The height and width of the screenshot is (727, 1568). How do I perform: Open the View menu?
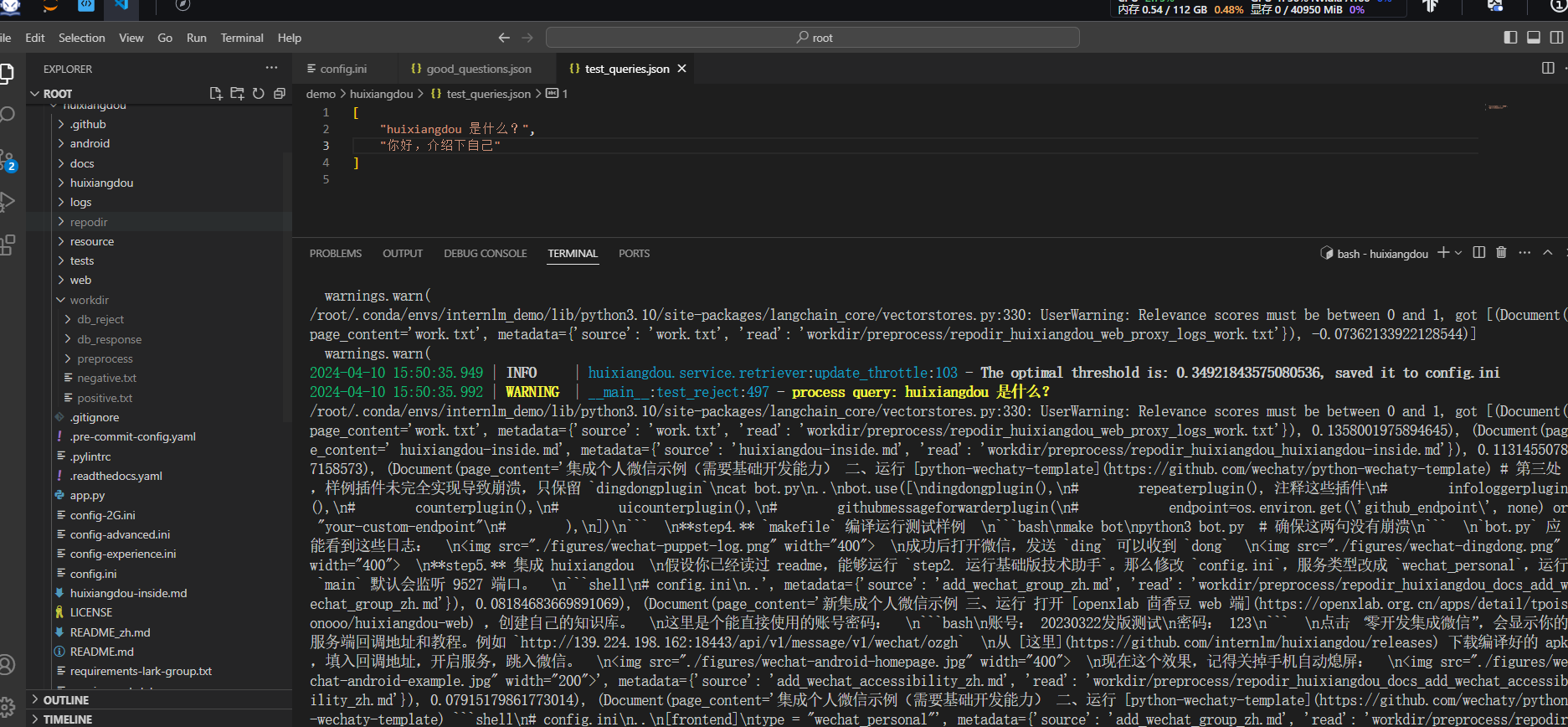pos(131,38)
